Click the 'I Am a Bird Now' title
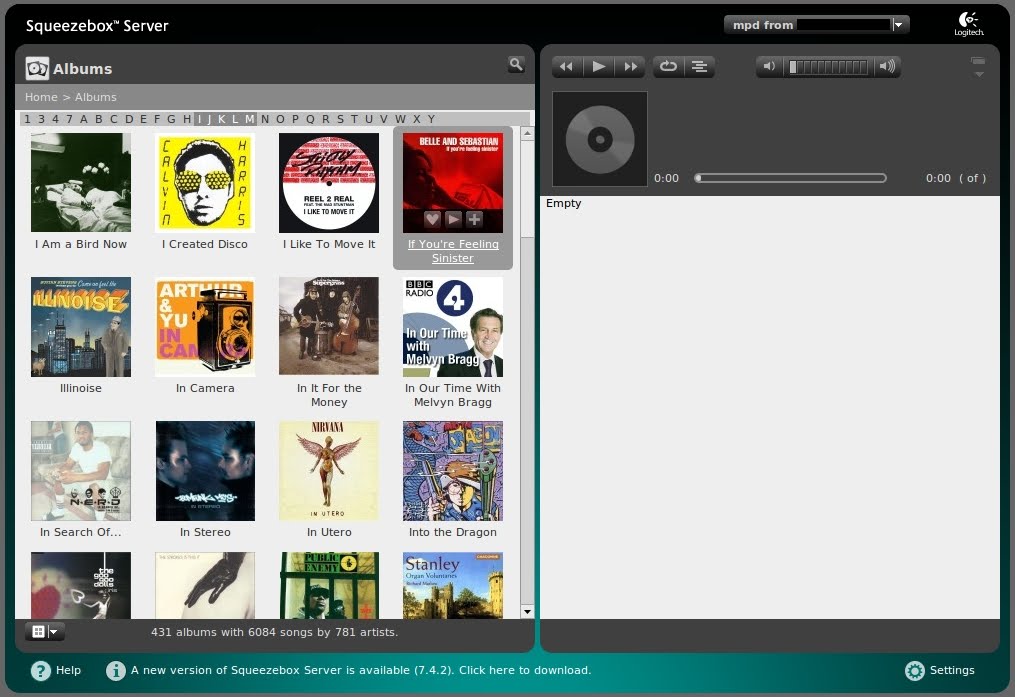The height and width of the screenshot is (697, 1015). 81,244
